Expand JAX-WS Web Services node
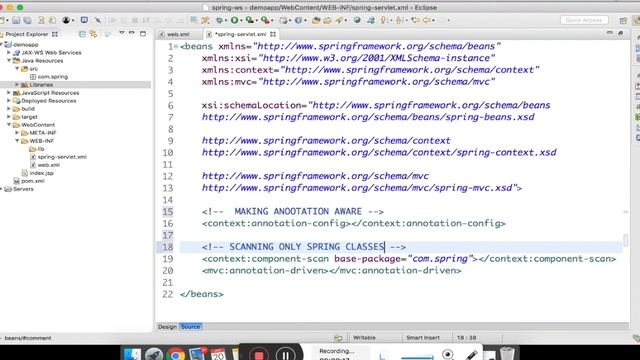 click(9, 53)
